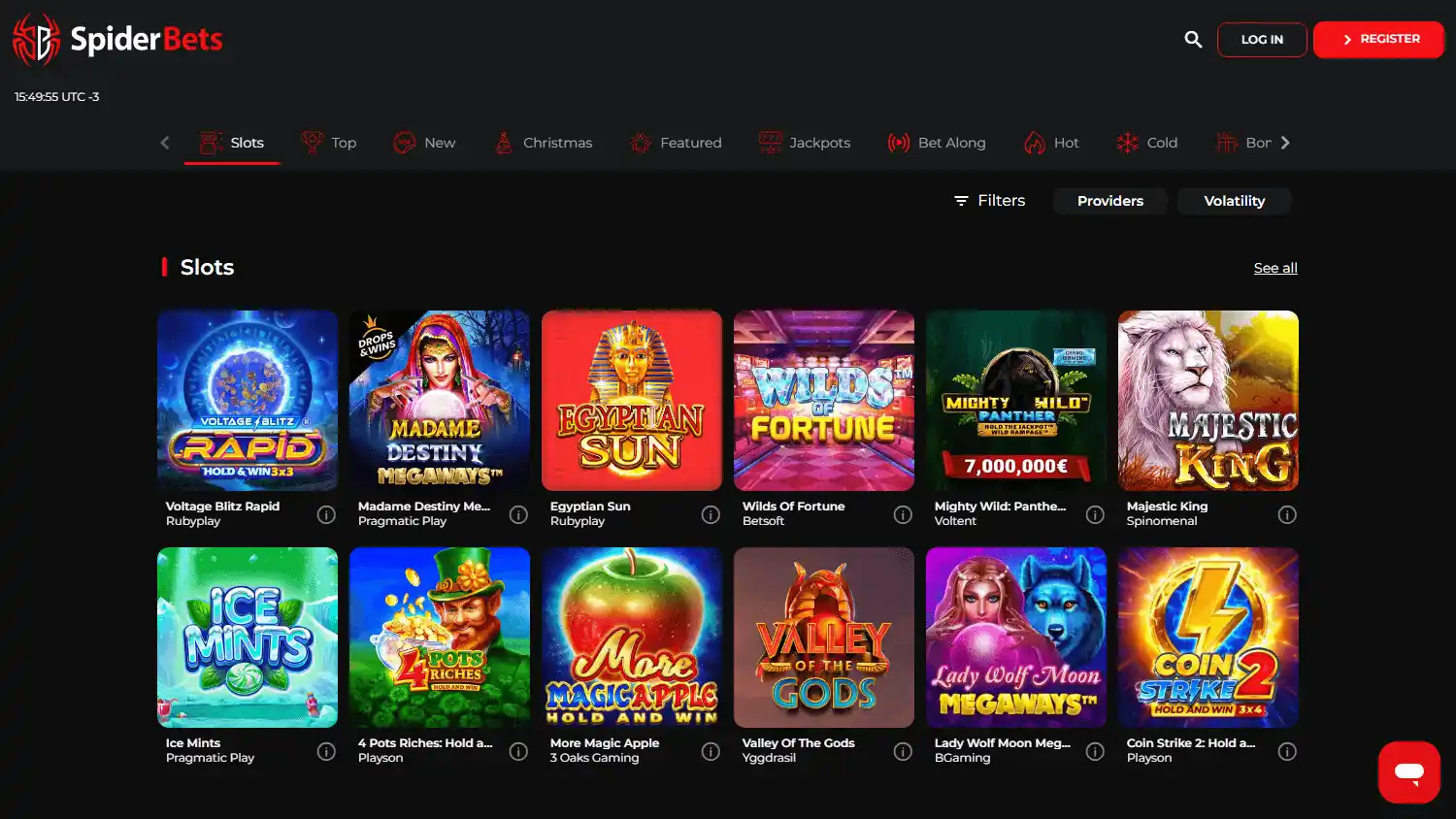Switch to the Christmas tab
This screenshot has height=819, width=1456.
(x=544, y=143)
